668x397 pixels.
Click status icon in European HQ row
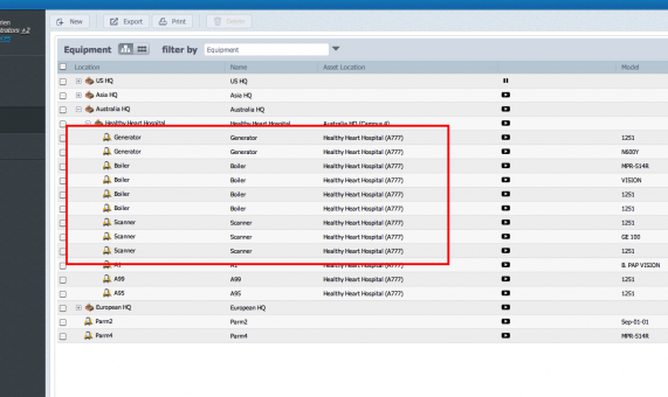pos(506,307)
